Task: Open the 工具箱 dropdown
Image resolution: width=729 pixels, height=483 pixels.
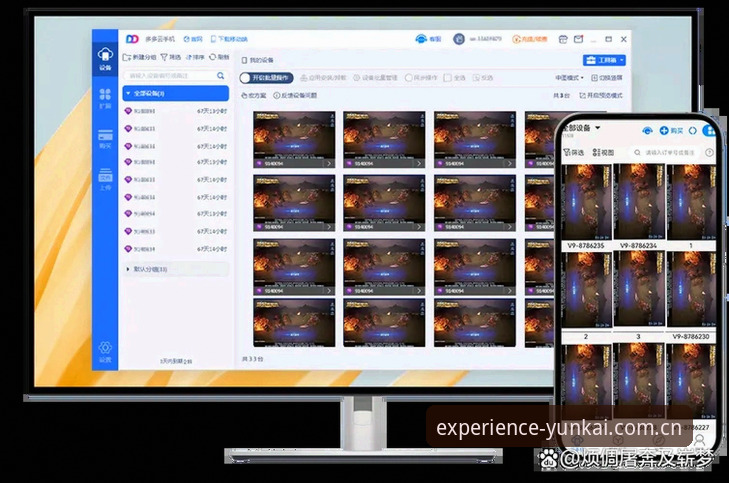Action: coord(604,60)
